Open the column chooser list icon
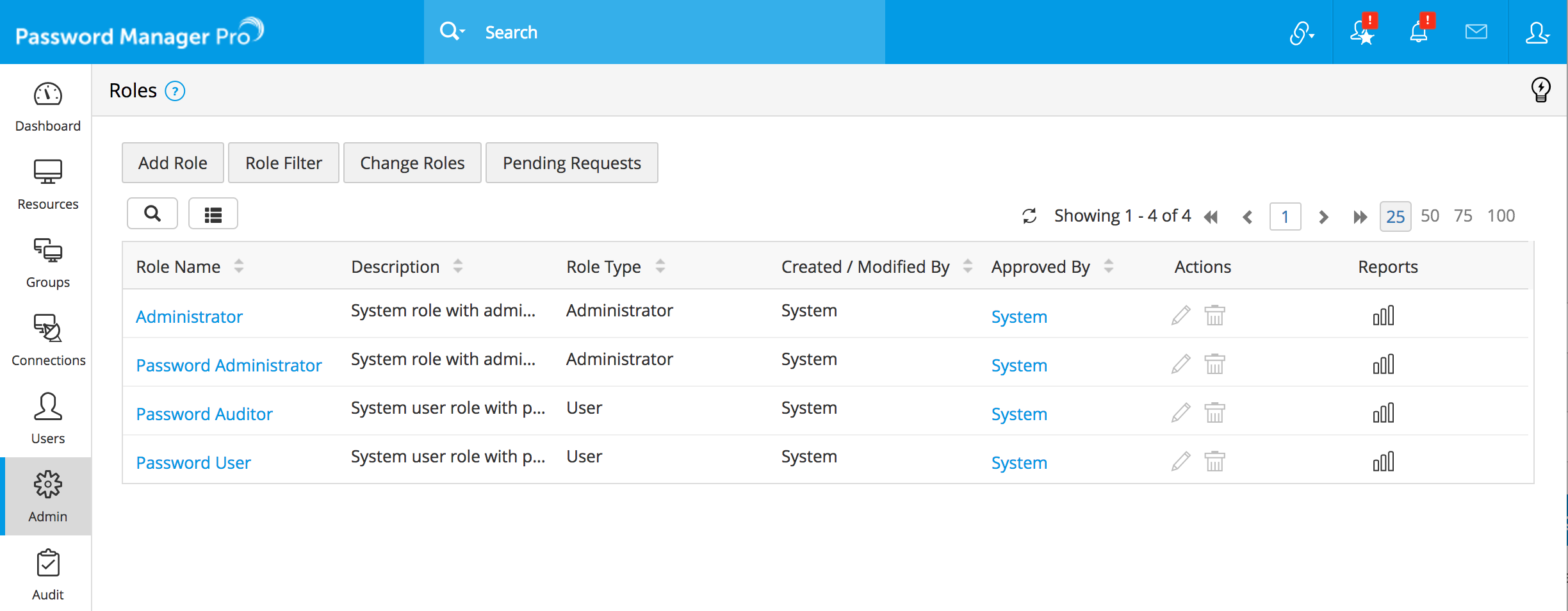This screenshot has height=611, width=1568. pos(213,214)
